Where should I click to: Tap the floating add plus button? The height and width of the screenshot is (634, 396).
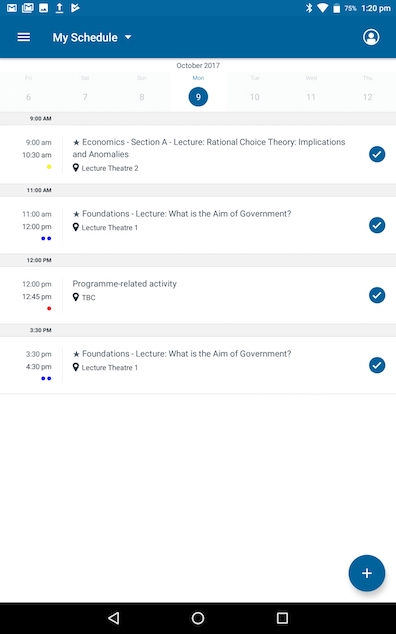pyautogui.click(x=367, y=573)
